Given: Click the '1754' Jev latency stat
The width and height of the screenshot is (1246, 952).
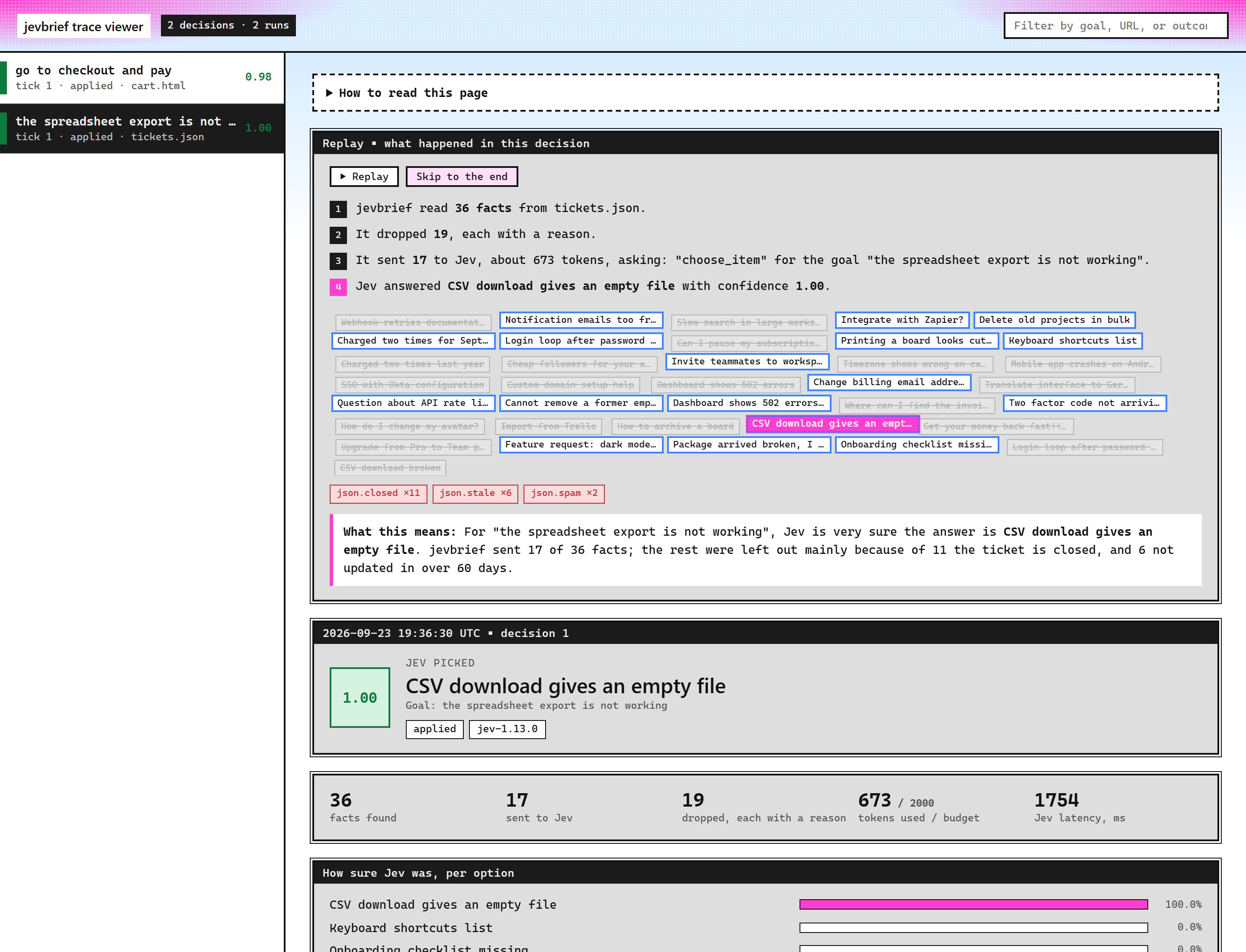Looking at the screenshot, I should click(1079, 807).
